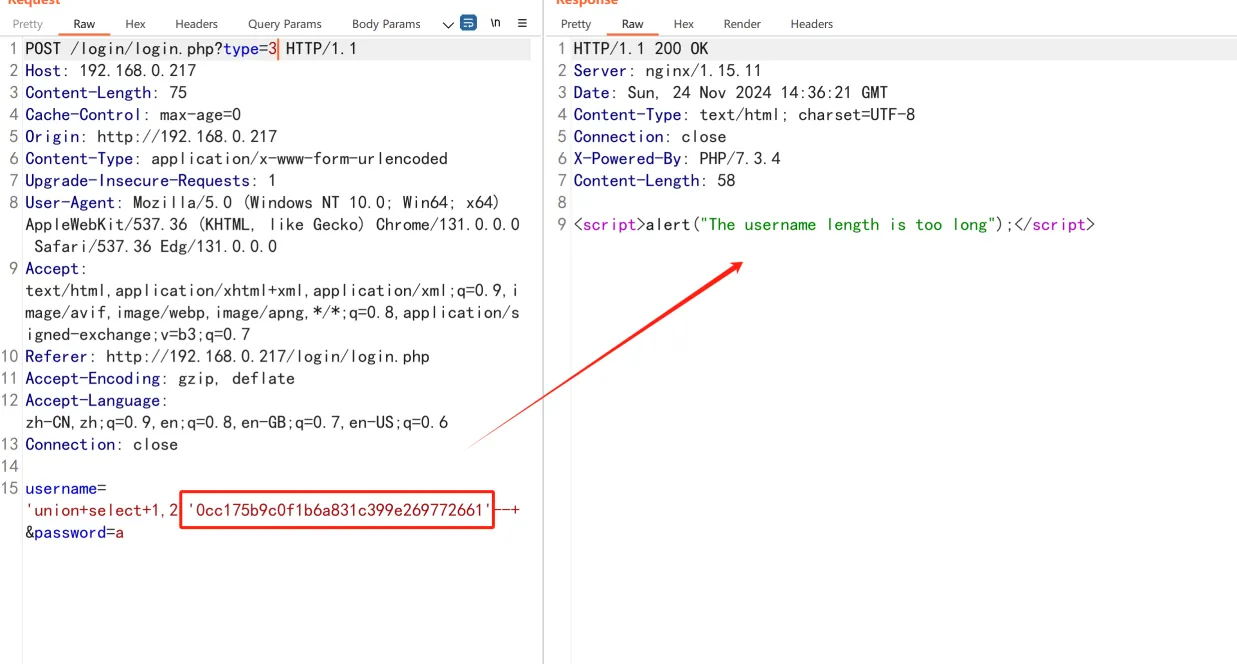This screenshot has height=664, width=1237.
Task: Click the Date response header line
Action: coord(731,93)
